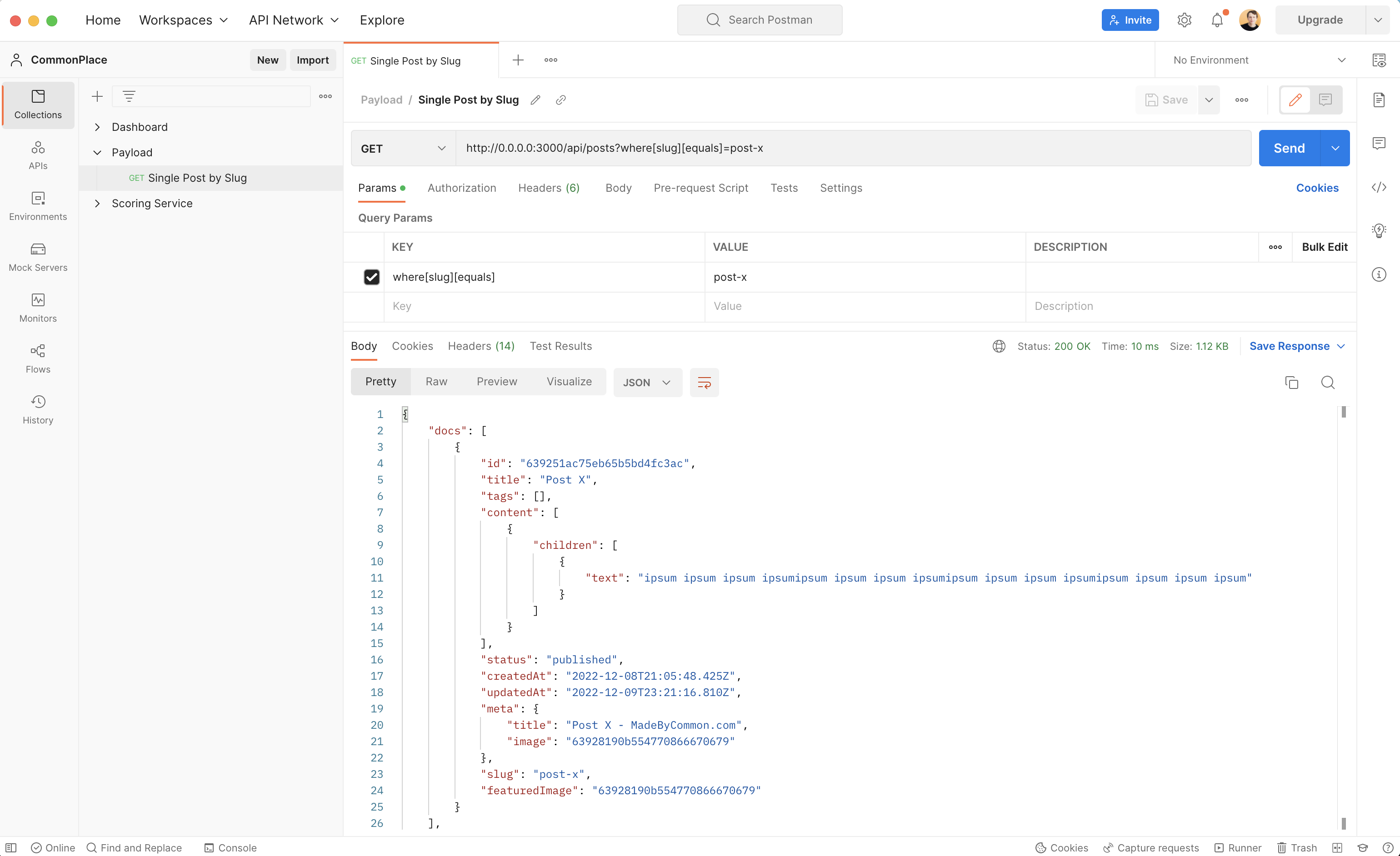Click the Send button
Image resolution: width=1400 pixels, height=856 pixels.
1289,148
